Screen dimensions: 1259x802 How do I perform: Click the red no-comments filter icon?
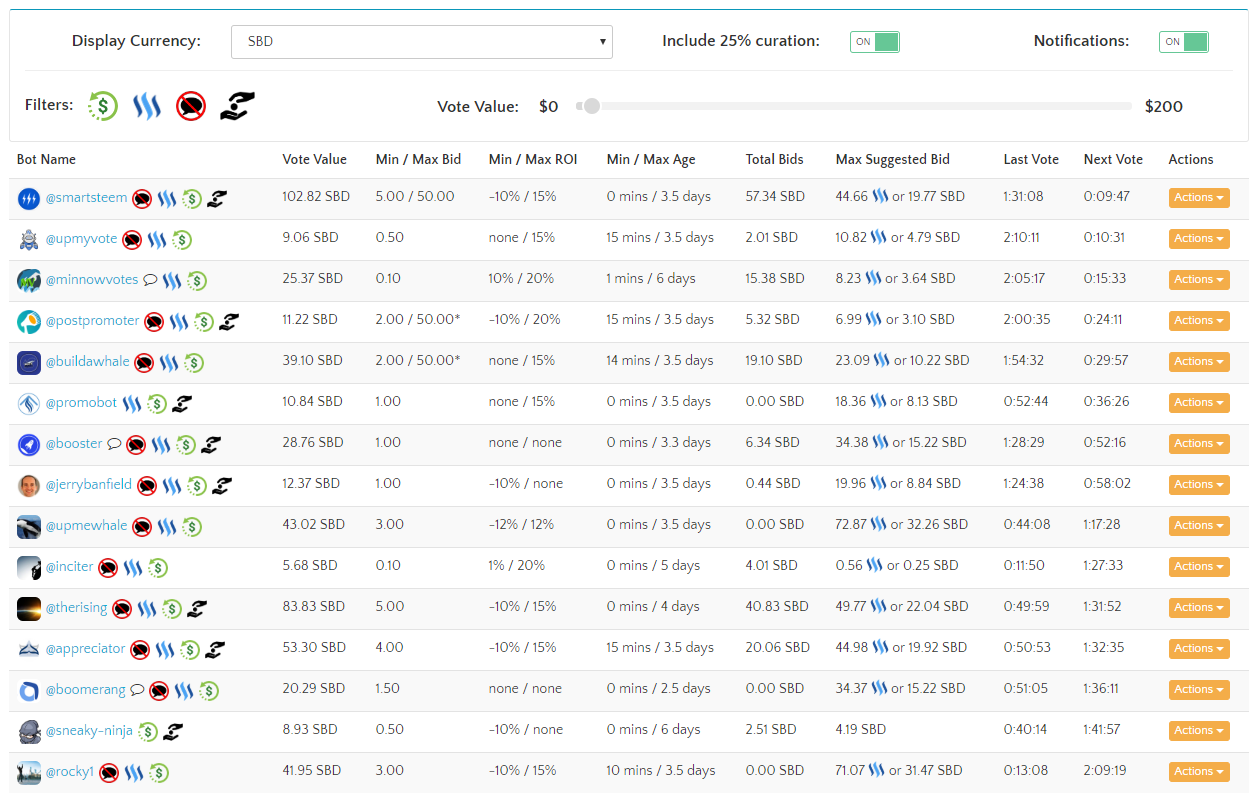click(x=191, y=105)
